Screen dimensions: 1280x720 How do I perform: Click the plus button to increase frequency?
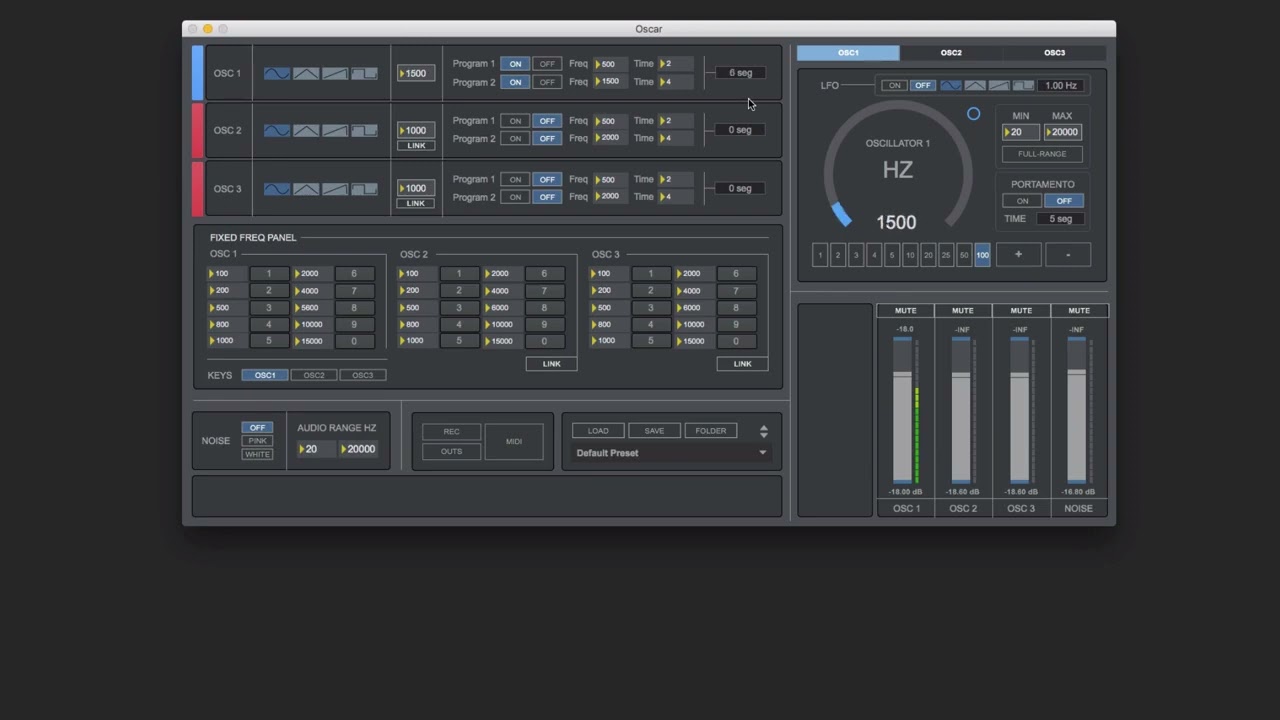1018,255
